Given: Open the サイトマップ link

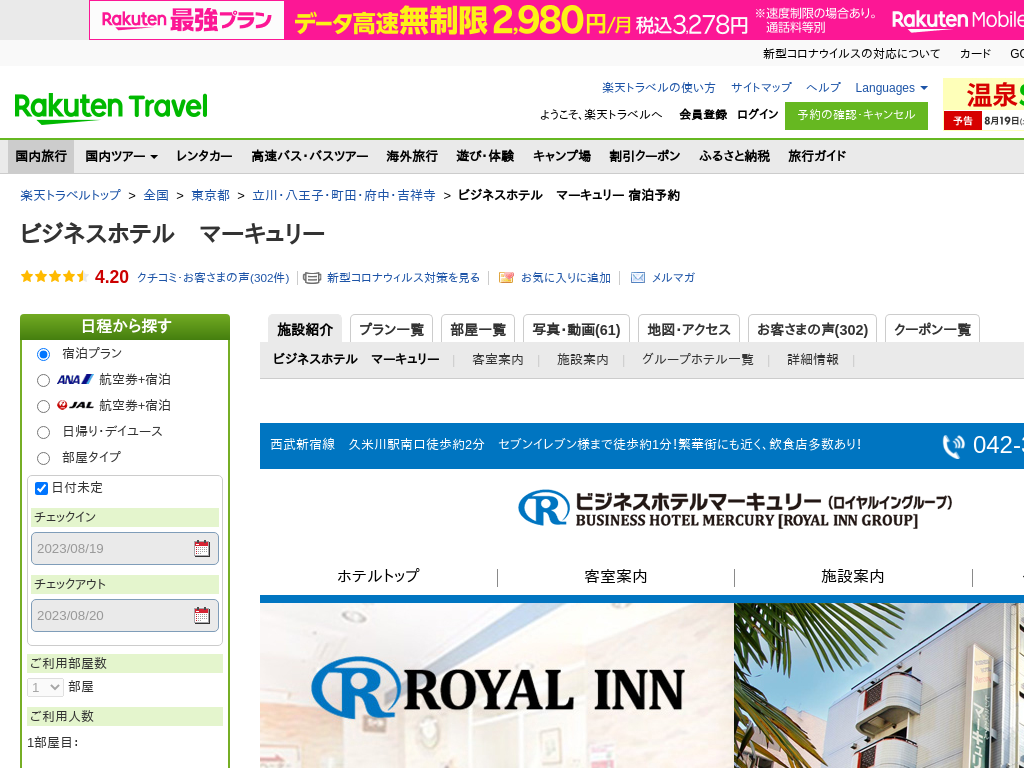Looking at the screenshot, I should pyautogui.click(x=761, y=88).
